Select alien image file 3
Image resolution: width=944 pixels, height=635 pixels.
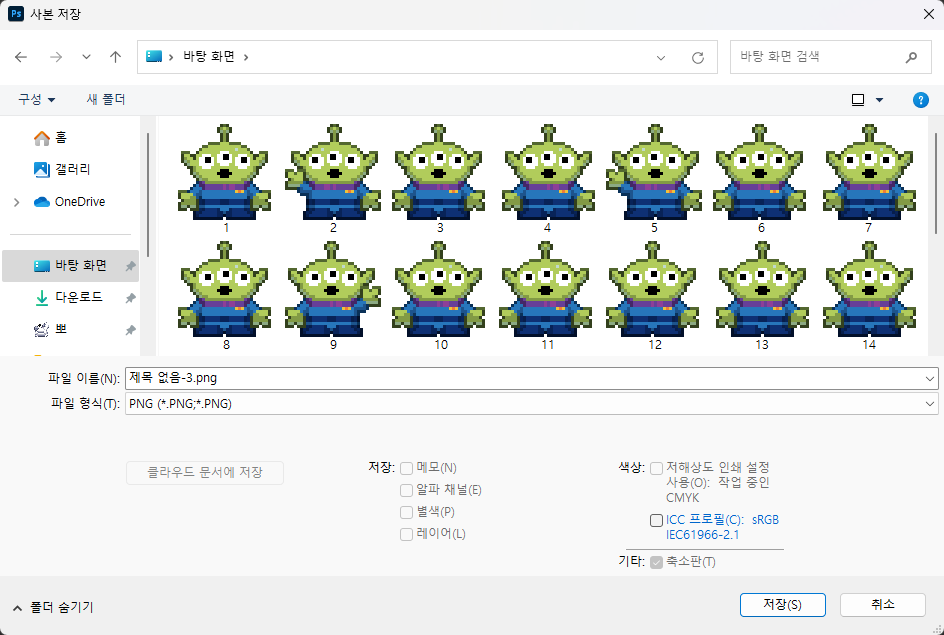point(439,179)
